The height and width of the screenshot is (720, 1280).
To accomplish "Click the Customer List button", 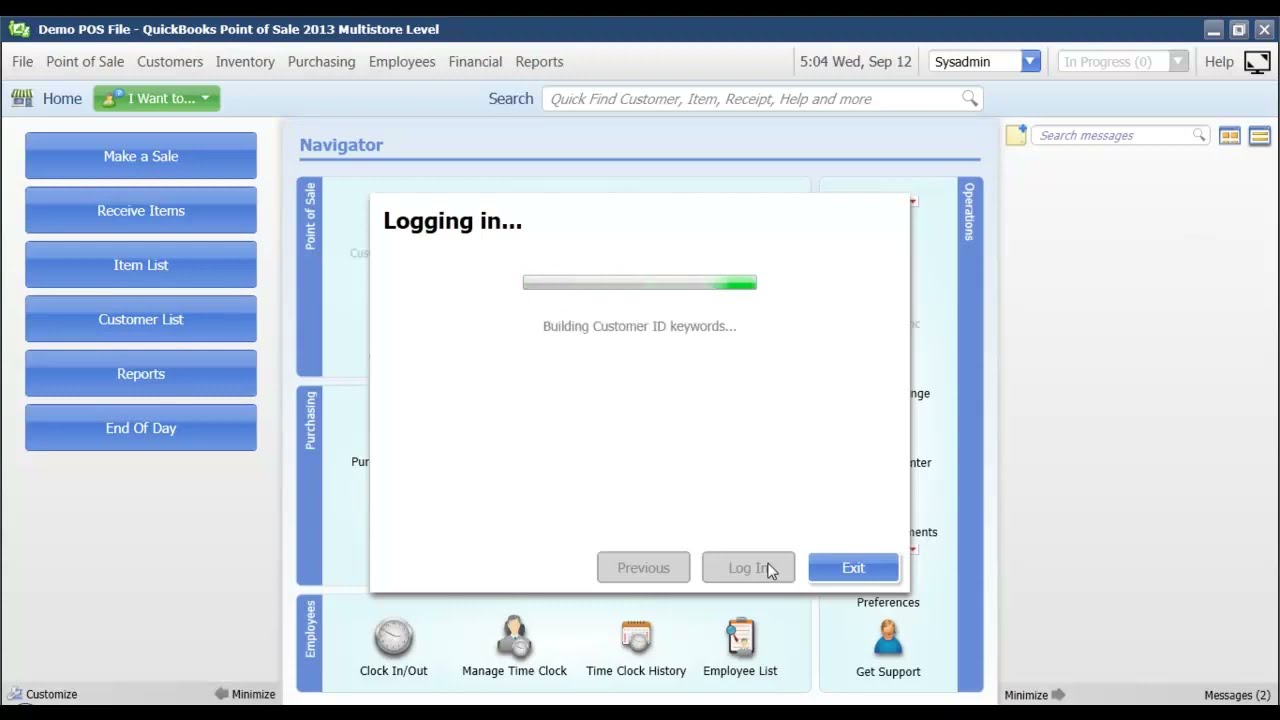I will click(141, 319).
